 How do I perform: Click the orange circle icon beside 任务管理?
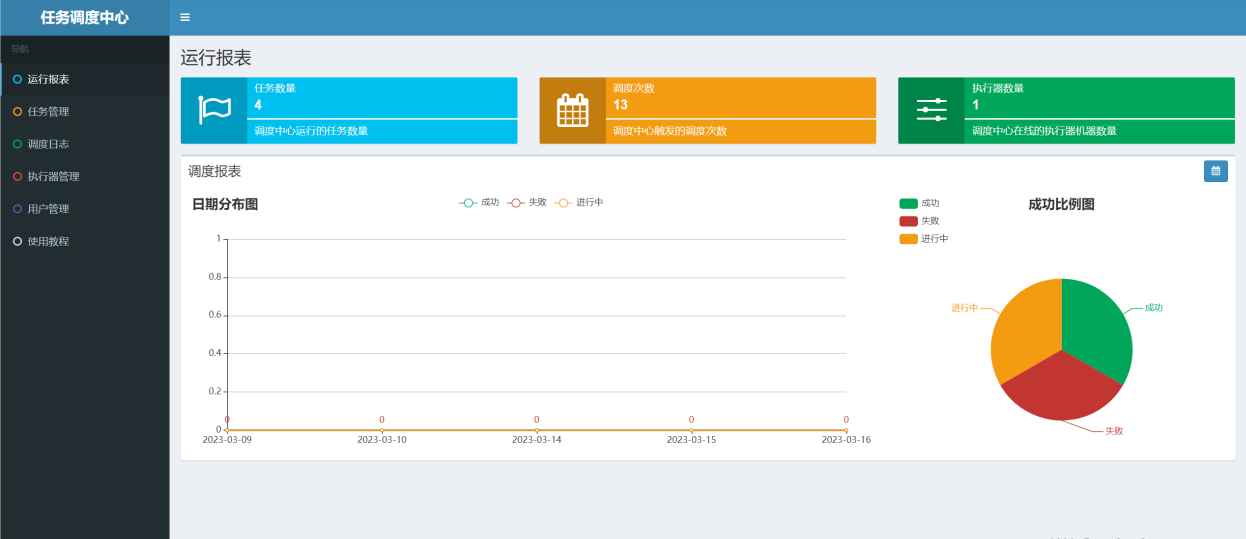(x=17, y=112)
